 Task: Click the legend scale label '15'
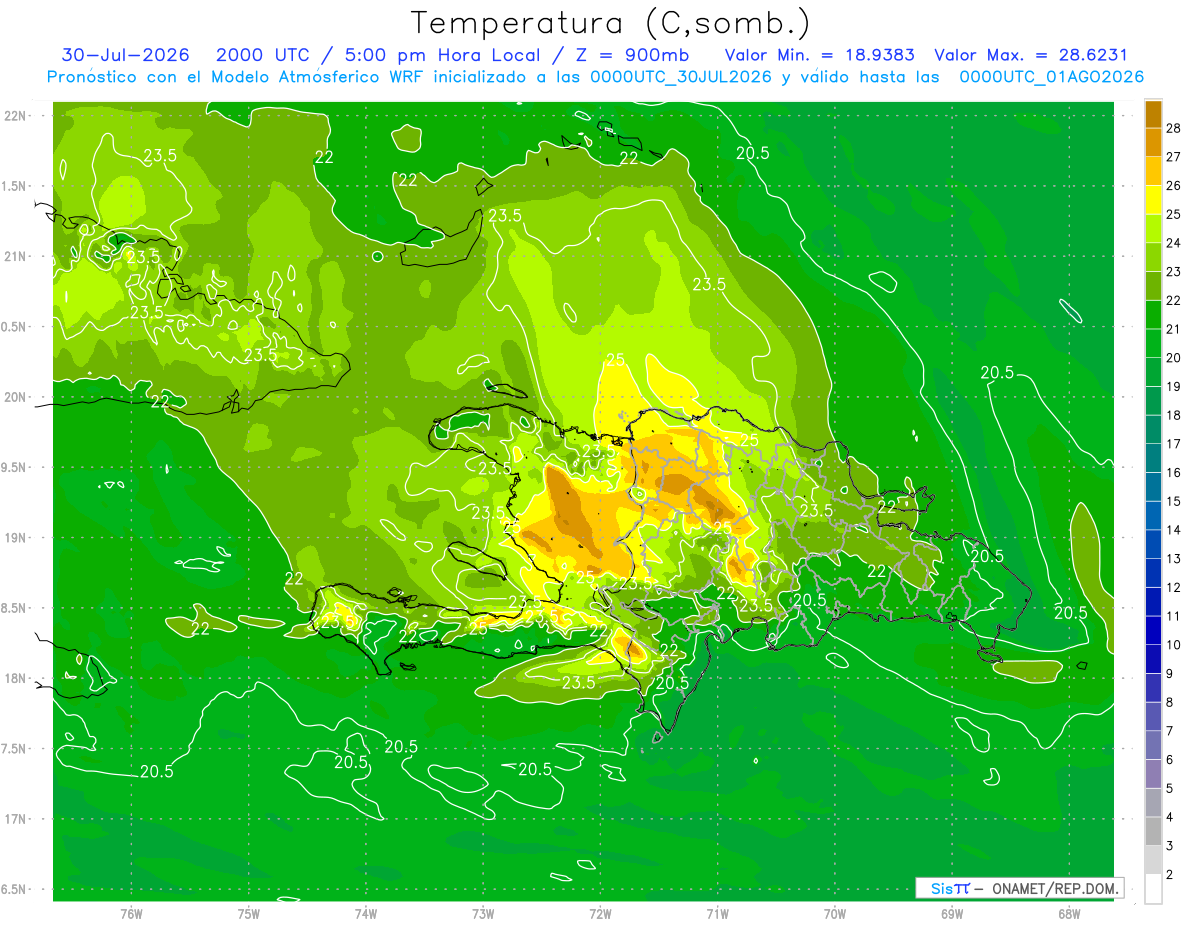pos(1173,501)
